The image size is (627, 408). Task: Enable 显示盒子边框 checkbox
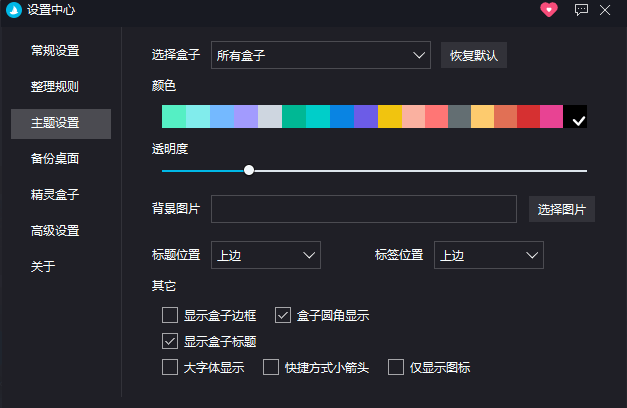(x=170, y=315)
